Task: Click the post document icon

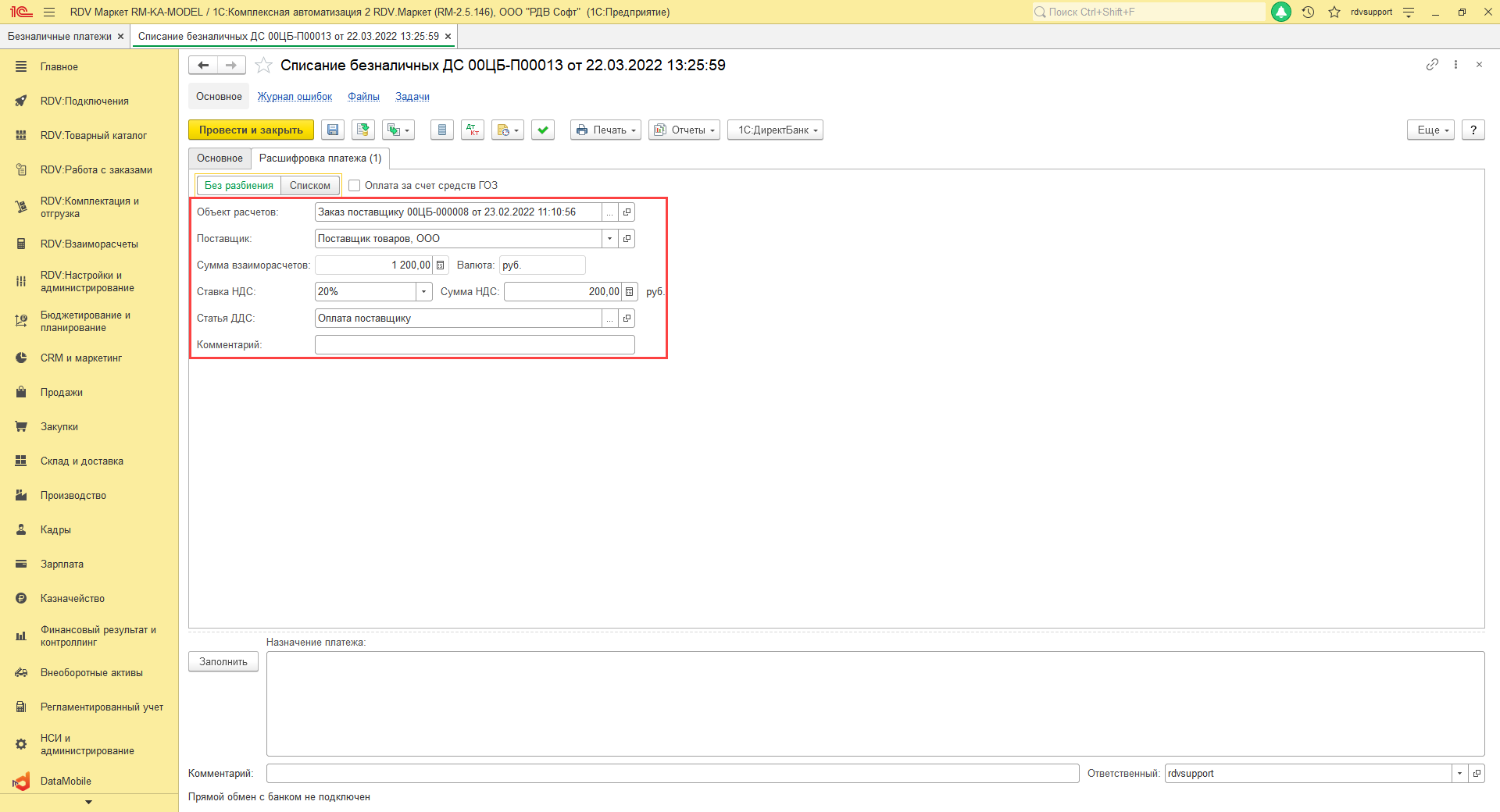Action: pyautogui.click(x=363, y=130)
